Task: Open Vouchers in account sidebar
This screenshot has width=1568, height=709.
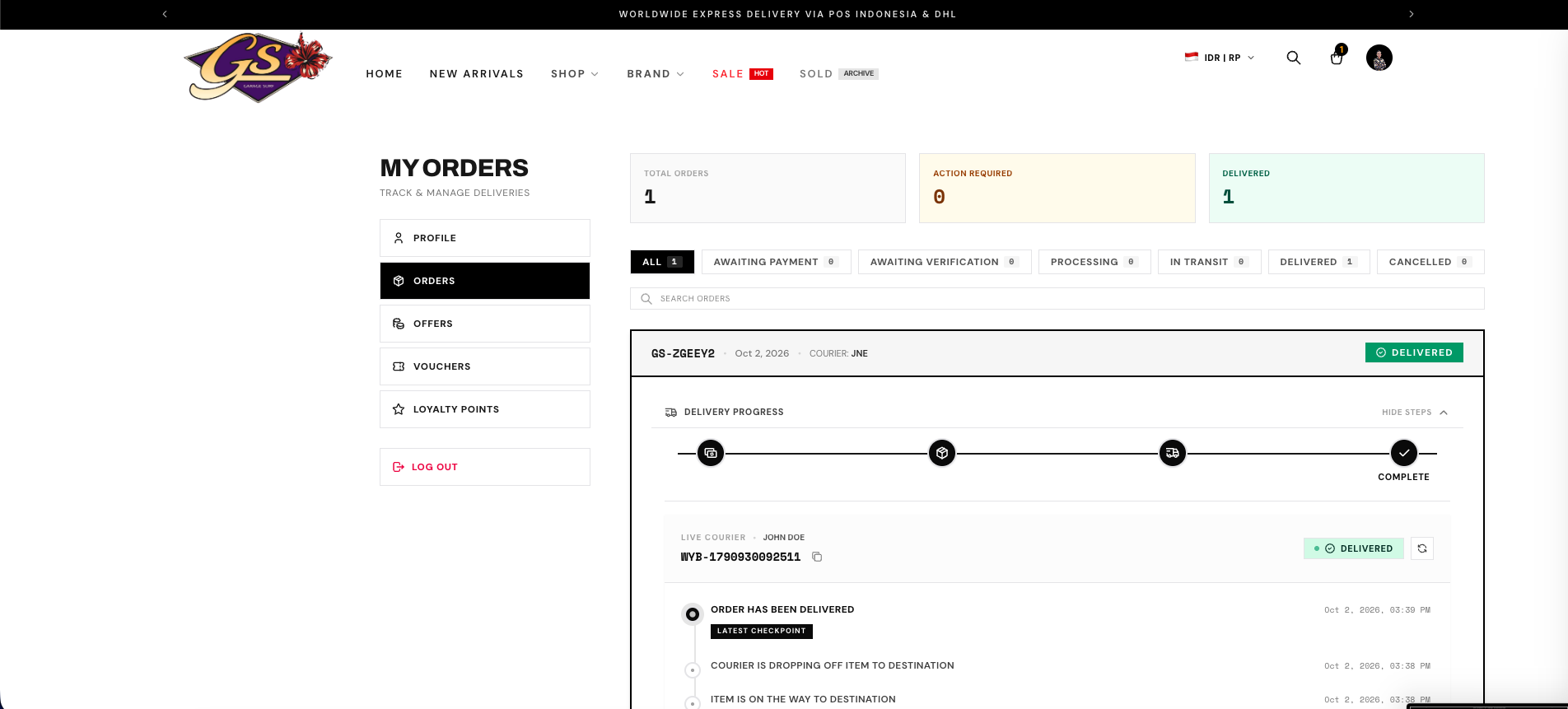Action: [485, 366]
